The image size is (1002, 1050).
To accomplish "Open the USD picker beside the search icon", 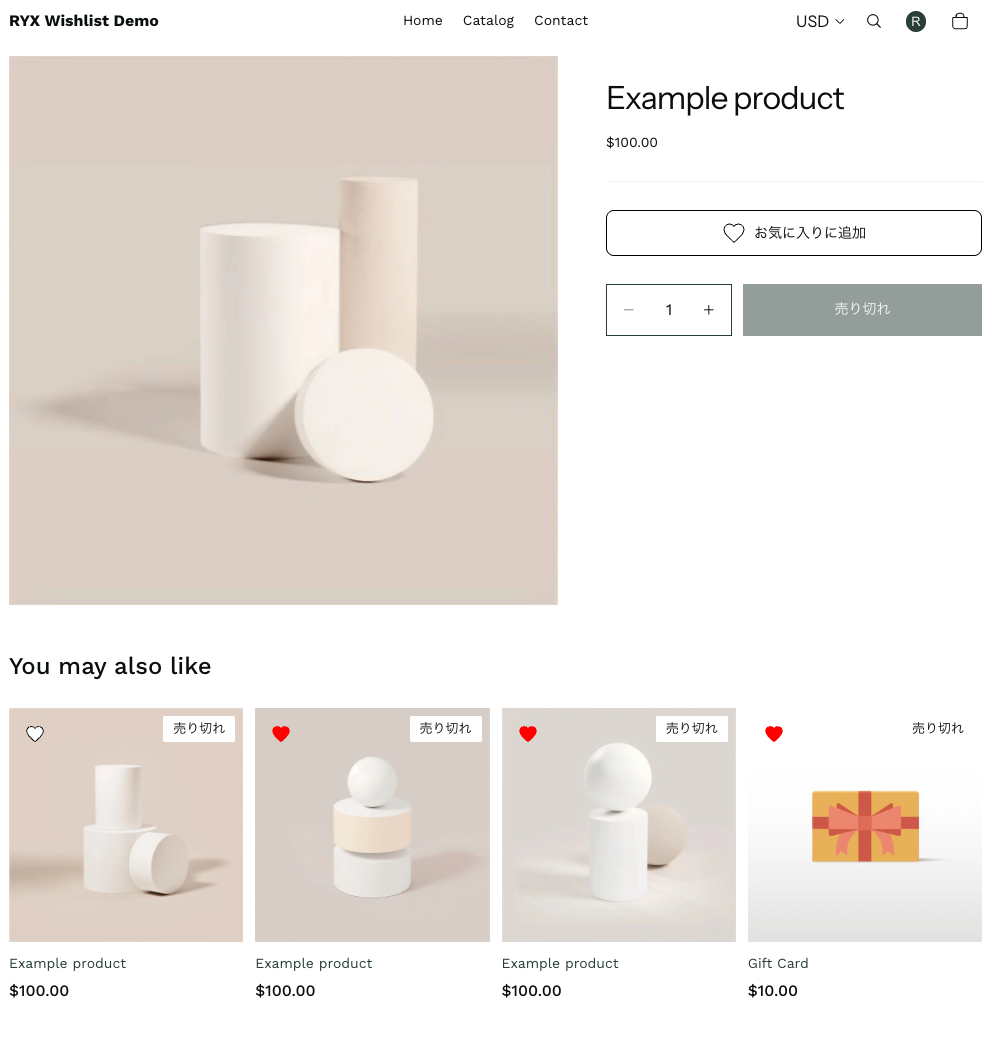I will (x=819, y=21).
